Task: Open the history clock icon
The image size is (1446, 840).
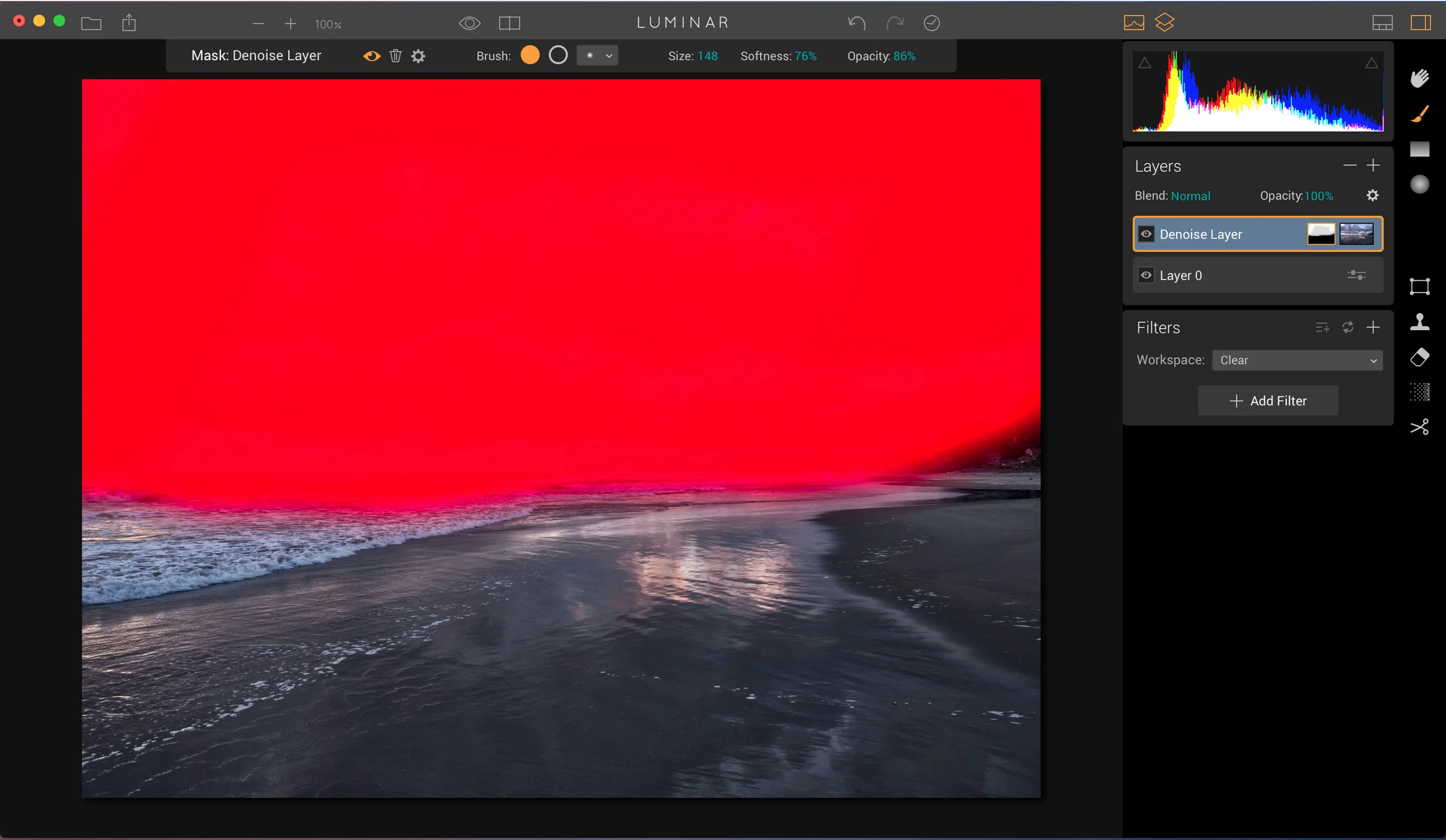Action: (932, 23)
